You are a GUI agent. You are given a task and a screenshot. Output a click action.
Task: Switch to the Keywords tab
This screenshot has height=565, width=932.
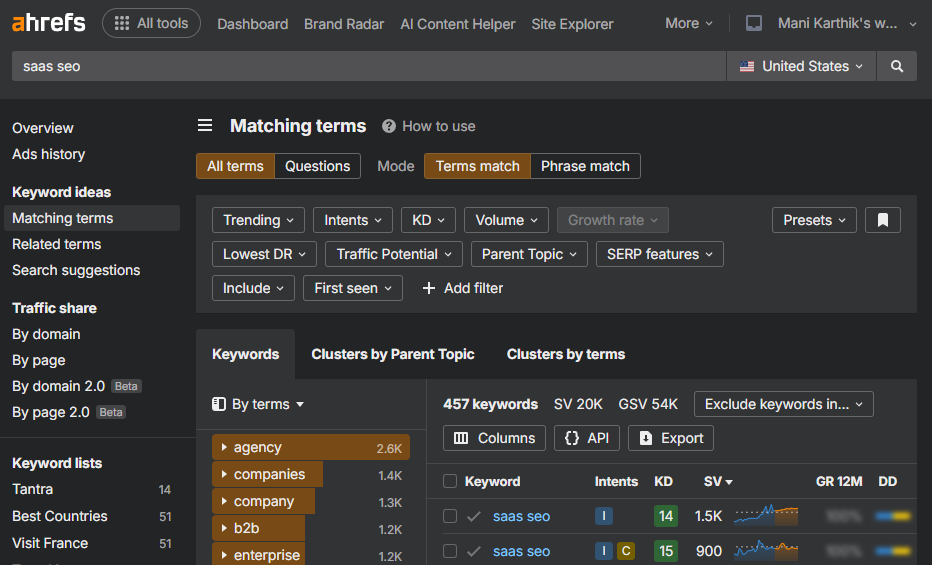[245, 354]
